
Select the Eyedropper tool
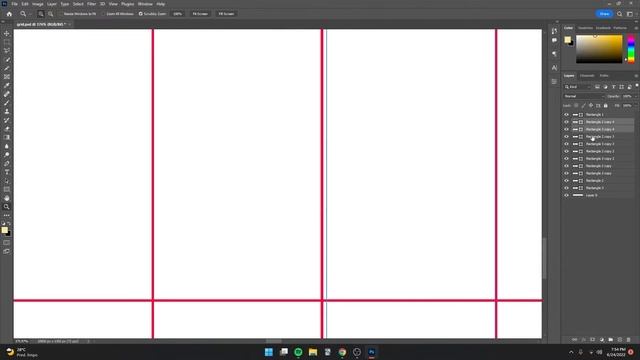click(x=7, y=85)
